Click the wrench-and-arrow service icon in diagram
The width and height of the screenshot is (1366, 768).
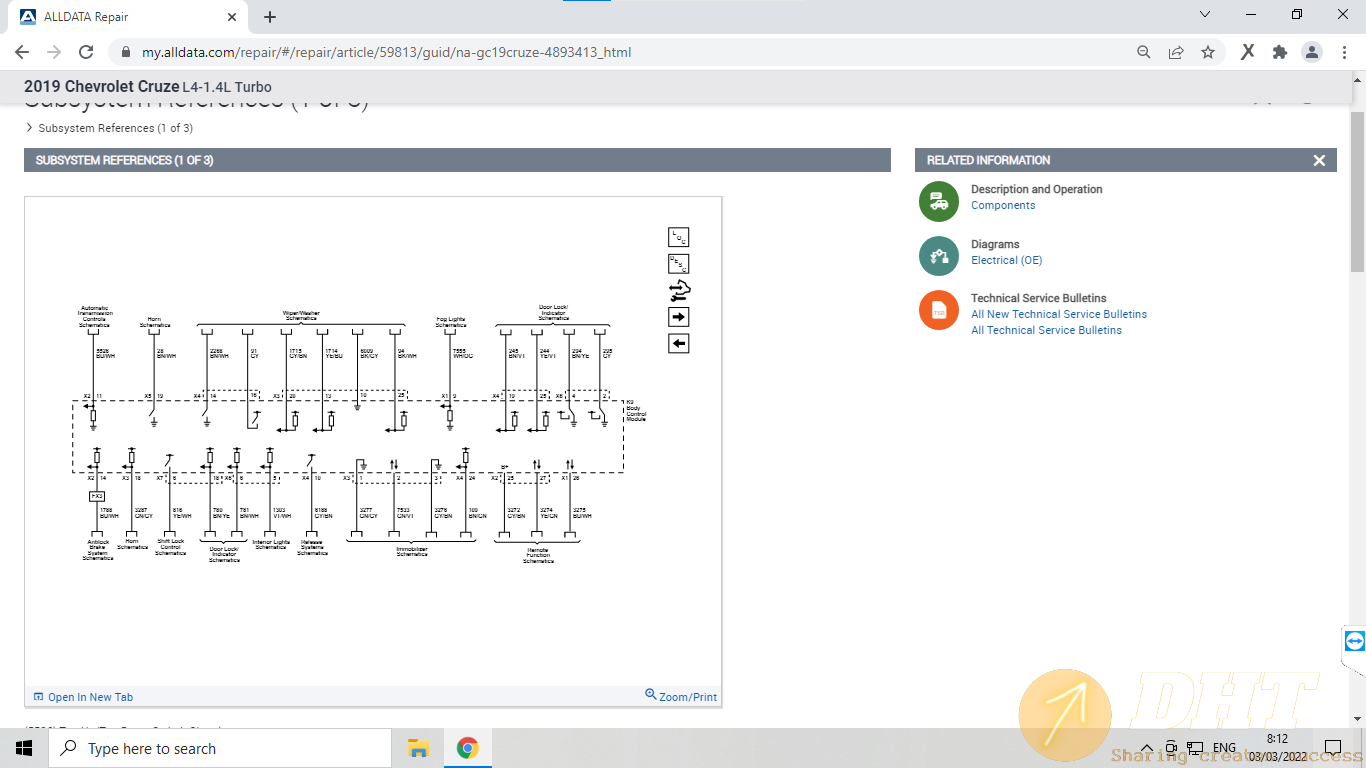click(679, 291)
